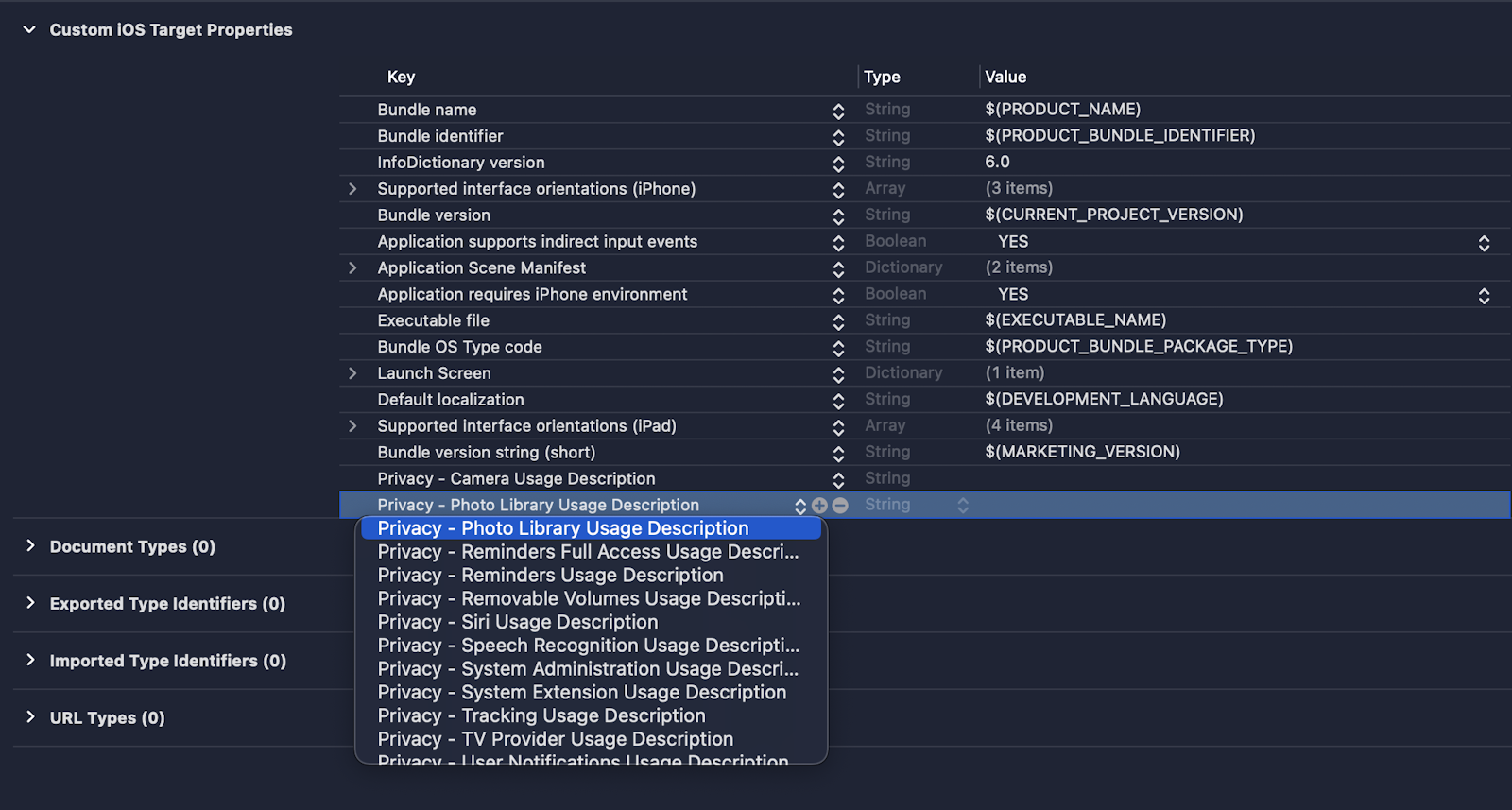
Task: Expand the Exported Type Identifiers section
Action: tap(30, 603)
